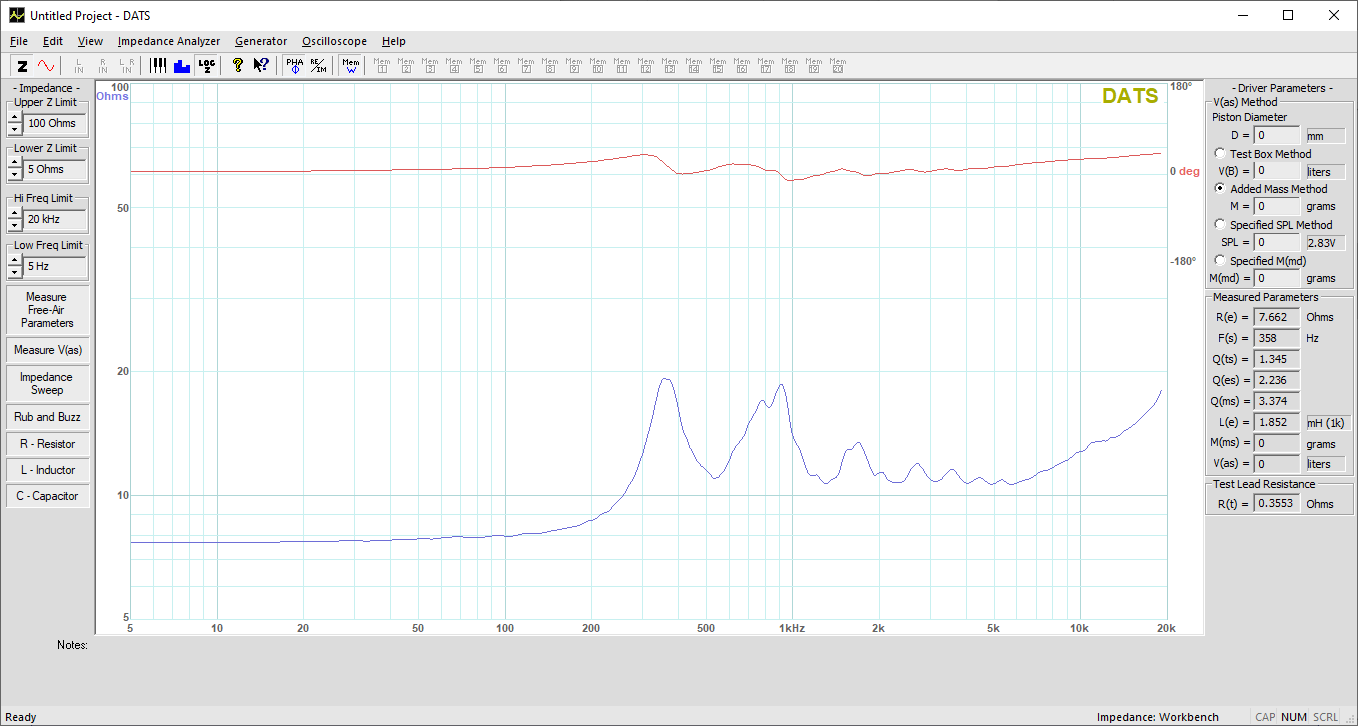1358x726 pixels.
Task: Increase the Hi Freq Limit with up arrow
Action: click(x=14, y=213)
